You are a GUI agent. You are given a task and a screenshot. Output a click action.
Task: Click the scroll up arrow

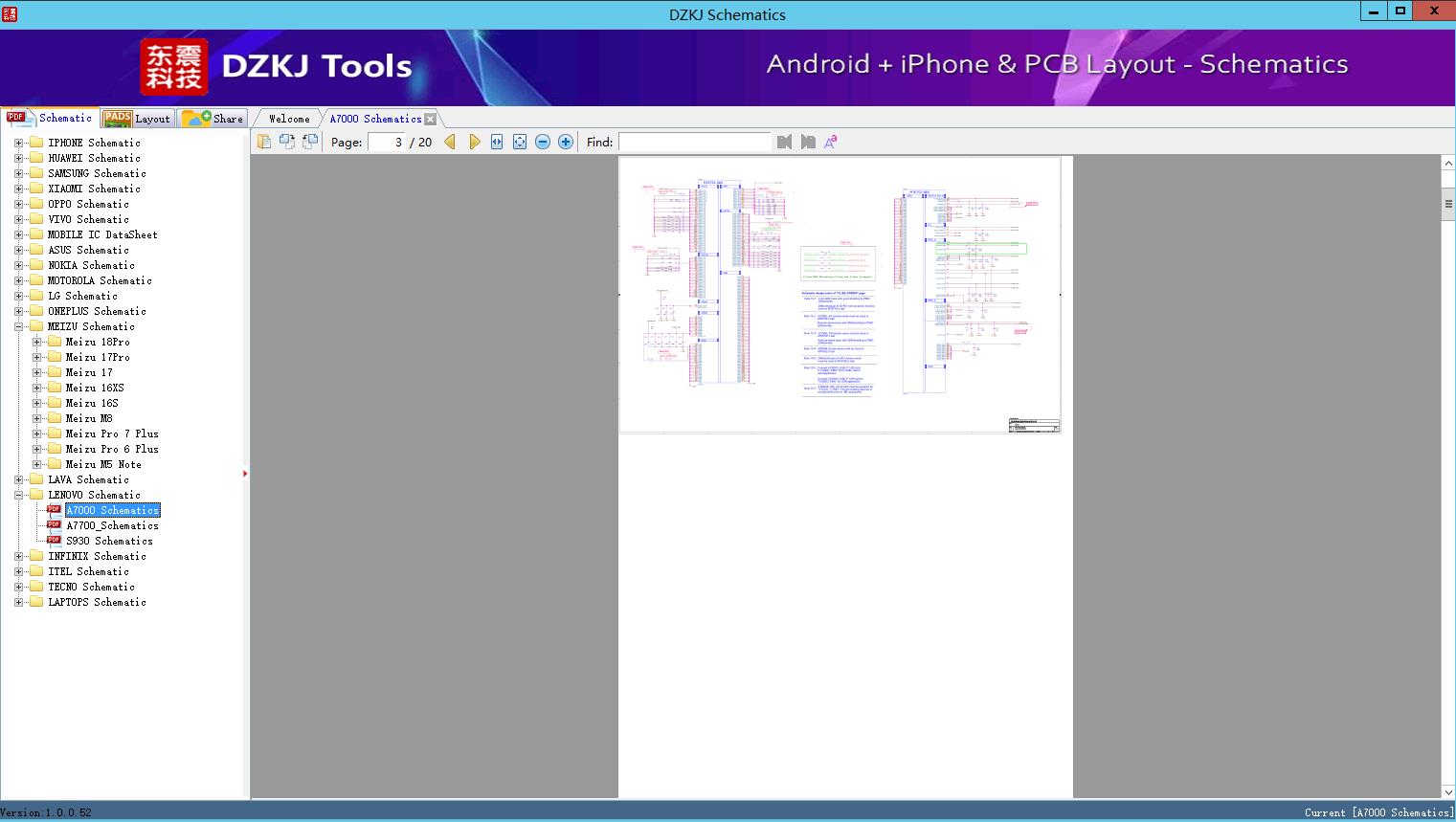point(1448,164)
